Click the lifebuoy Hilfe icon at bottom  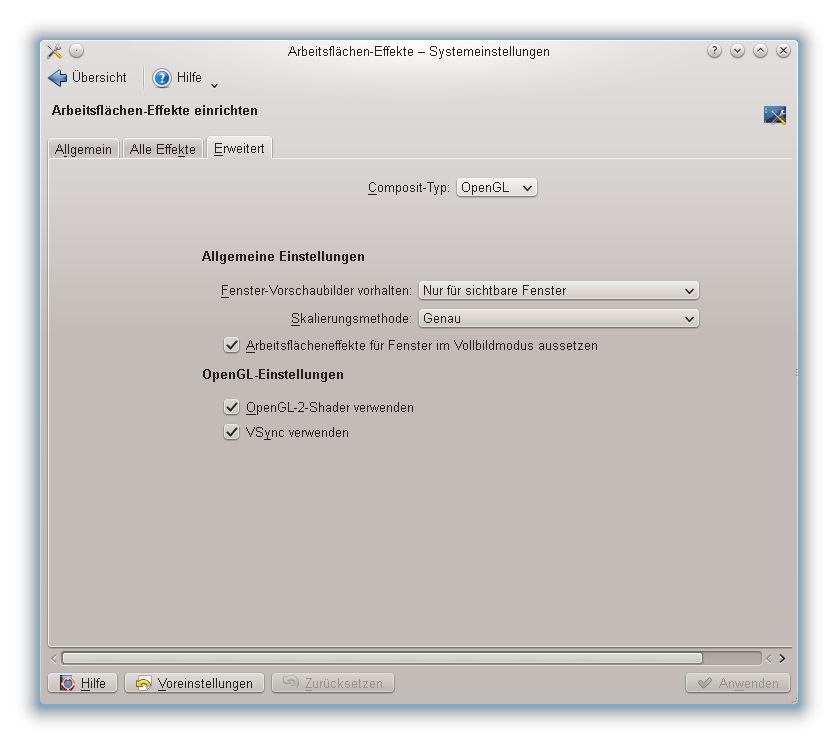click(x=67, y=683)
